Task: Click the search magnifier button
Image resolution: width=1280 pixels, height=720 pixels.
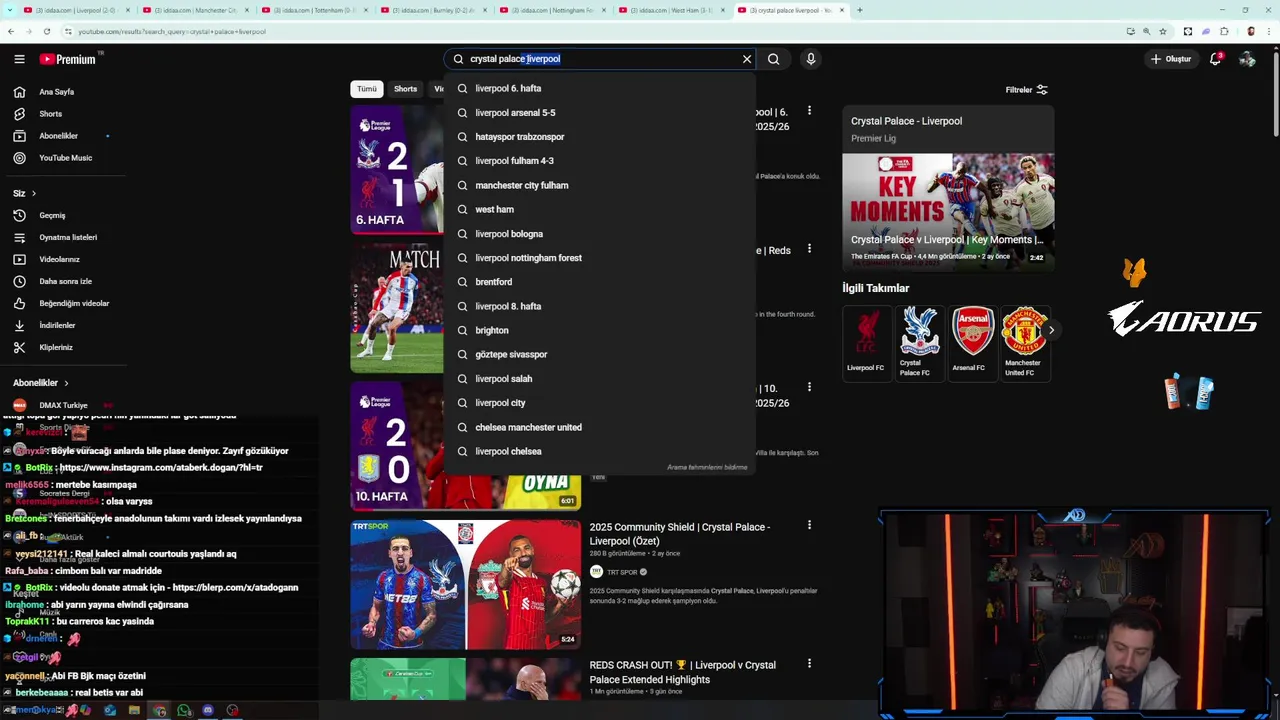Action: click(x=773, y=59)
